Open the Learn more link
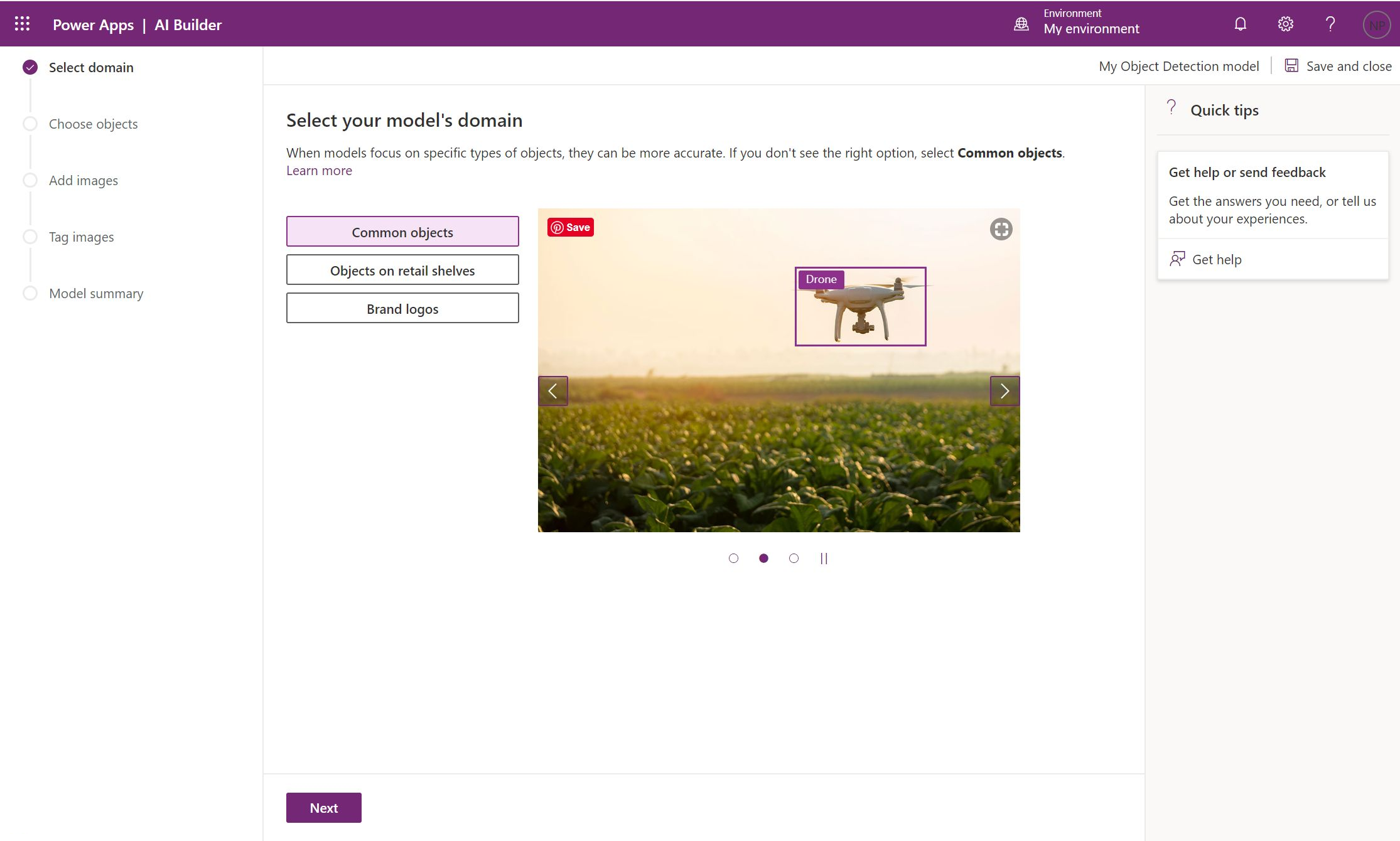The height and width of the screenshot is (841, 1400). tap(318, 170)
